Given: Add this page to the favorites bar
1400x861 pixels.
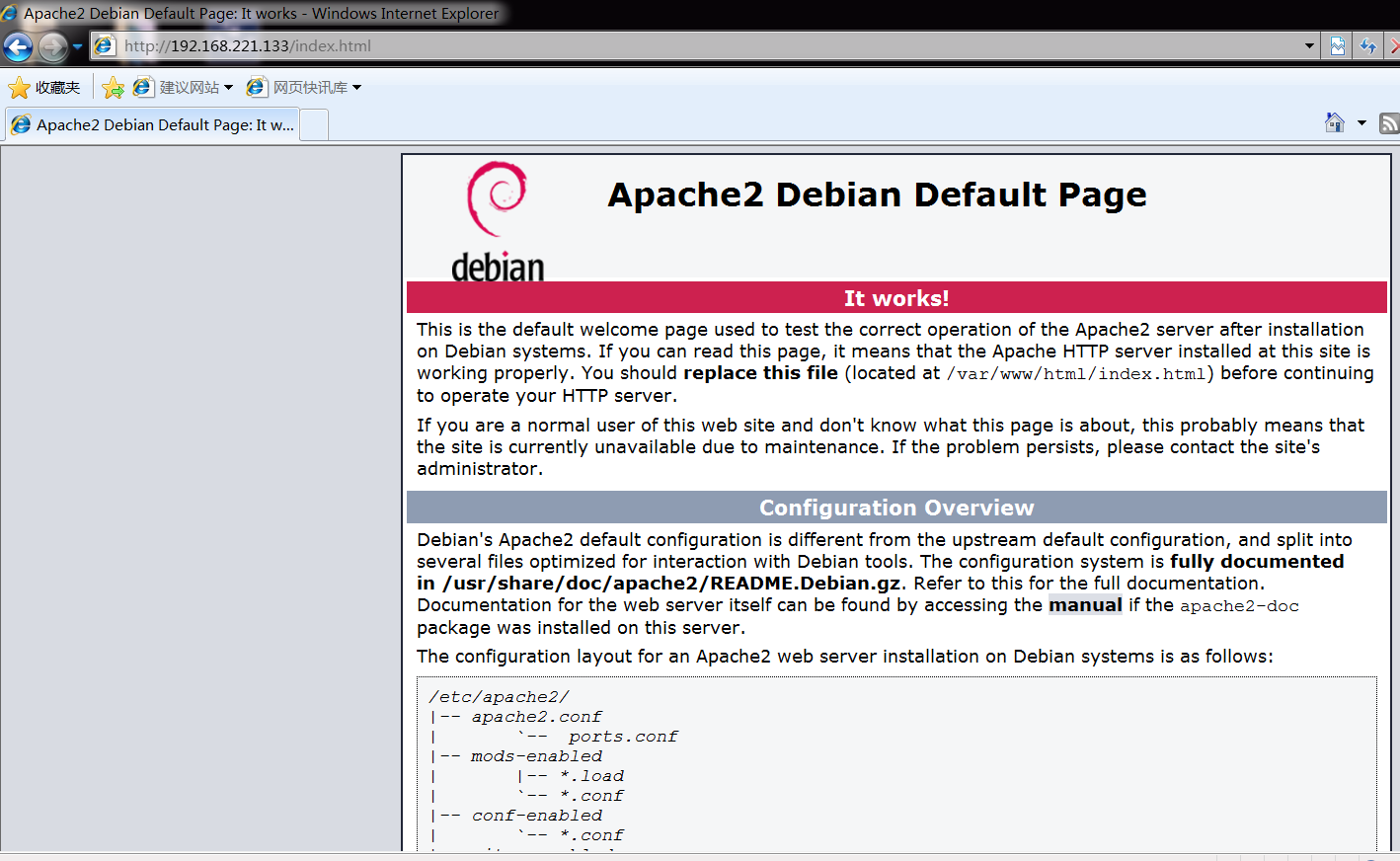Looking at the screenshot, I should pyautogui.click(x=114, y=88).
